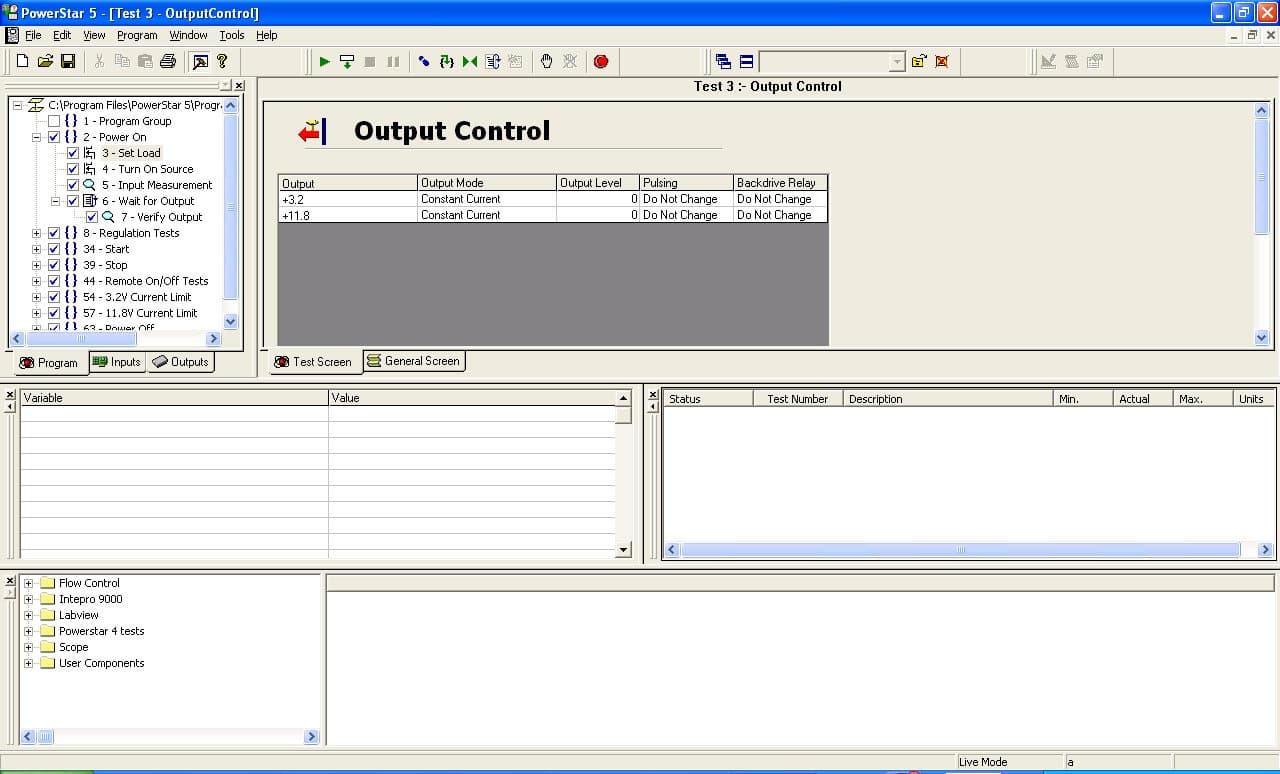Uncheck the 5 - Input Measurement checkbox
1280x774 pixels.
click(73, 185)
